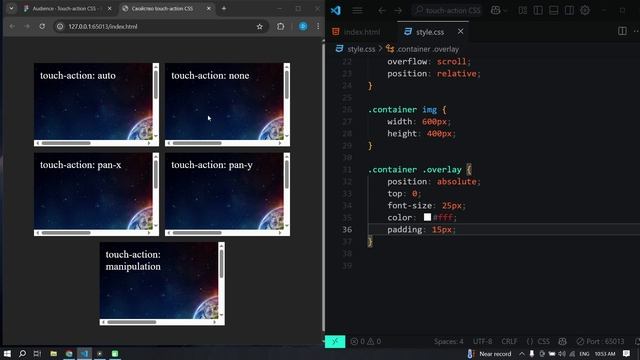
Task: Click the browser address bar URL
Action: coord(103,27)
